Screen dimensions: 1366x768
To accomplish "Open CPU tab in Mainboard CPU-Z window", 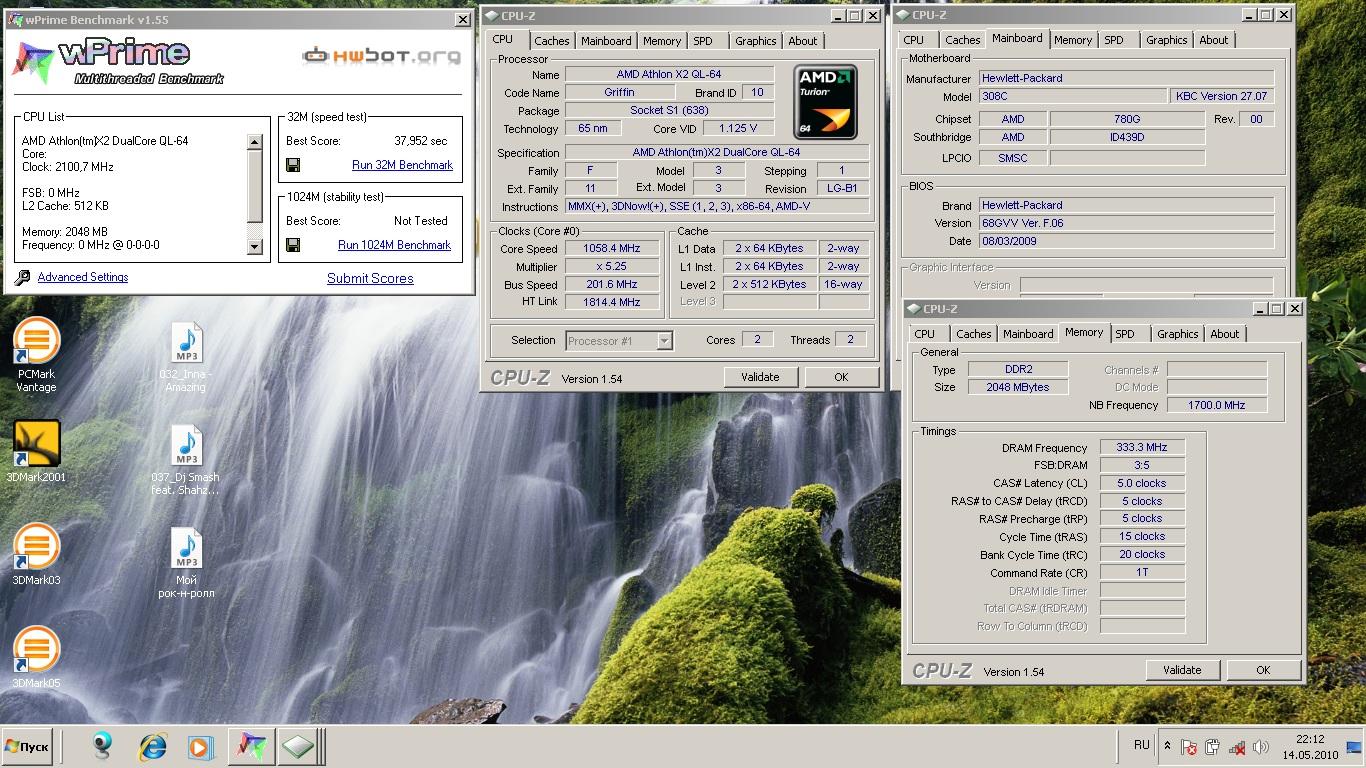I will tap(914, 40).
